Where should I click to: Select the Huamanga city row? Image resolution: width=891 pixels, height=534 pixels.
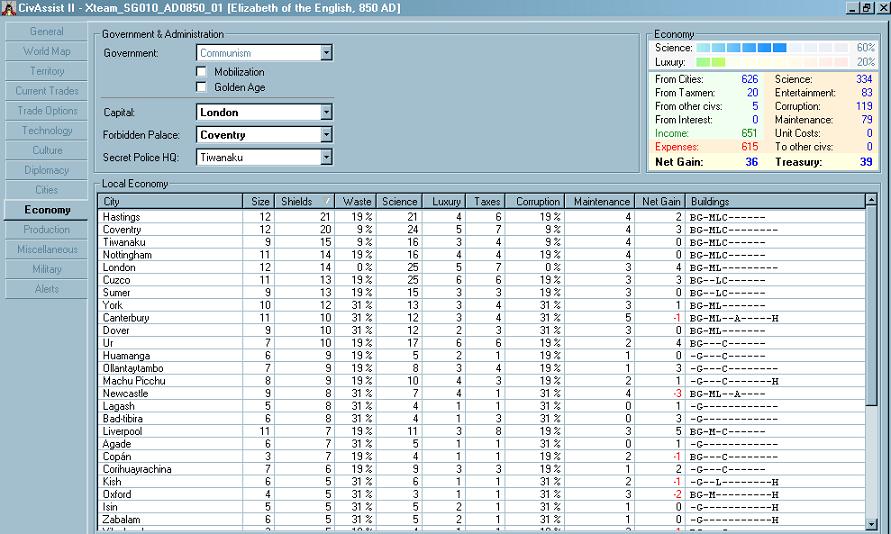(x=481, y=356)
